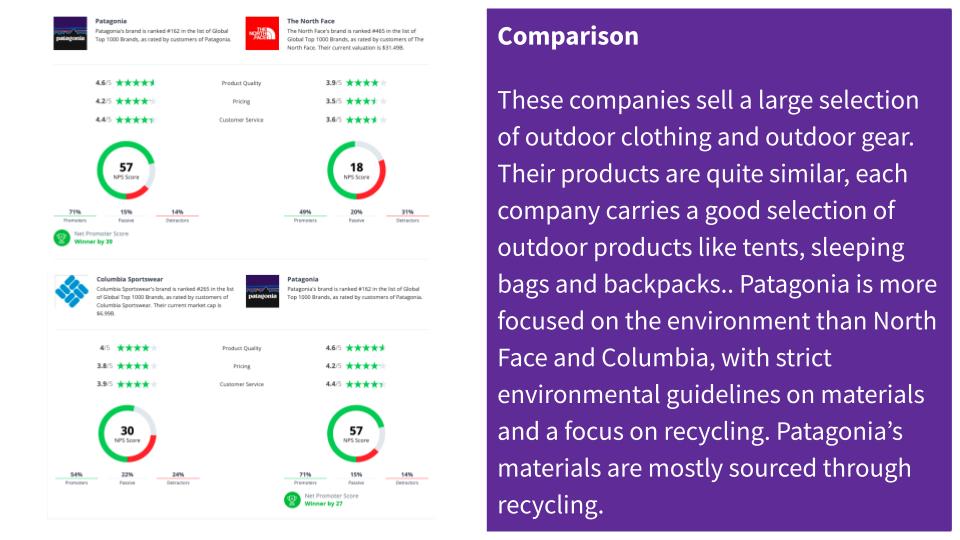Click The North Face 3.9/5 star rating
Image resolution: width=960 pixels, height=540 pixels.
(x=365, y=83)
